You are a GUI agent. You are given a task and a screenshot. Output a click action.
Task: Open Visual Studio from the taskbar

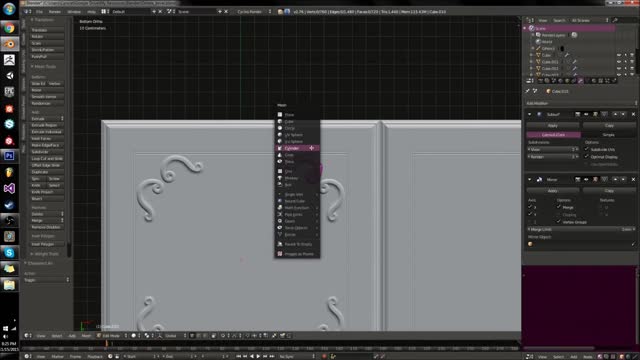[9, 188]
